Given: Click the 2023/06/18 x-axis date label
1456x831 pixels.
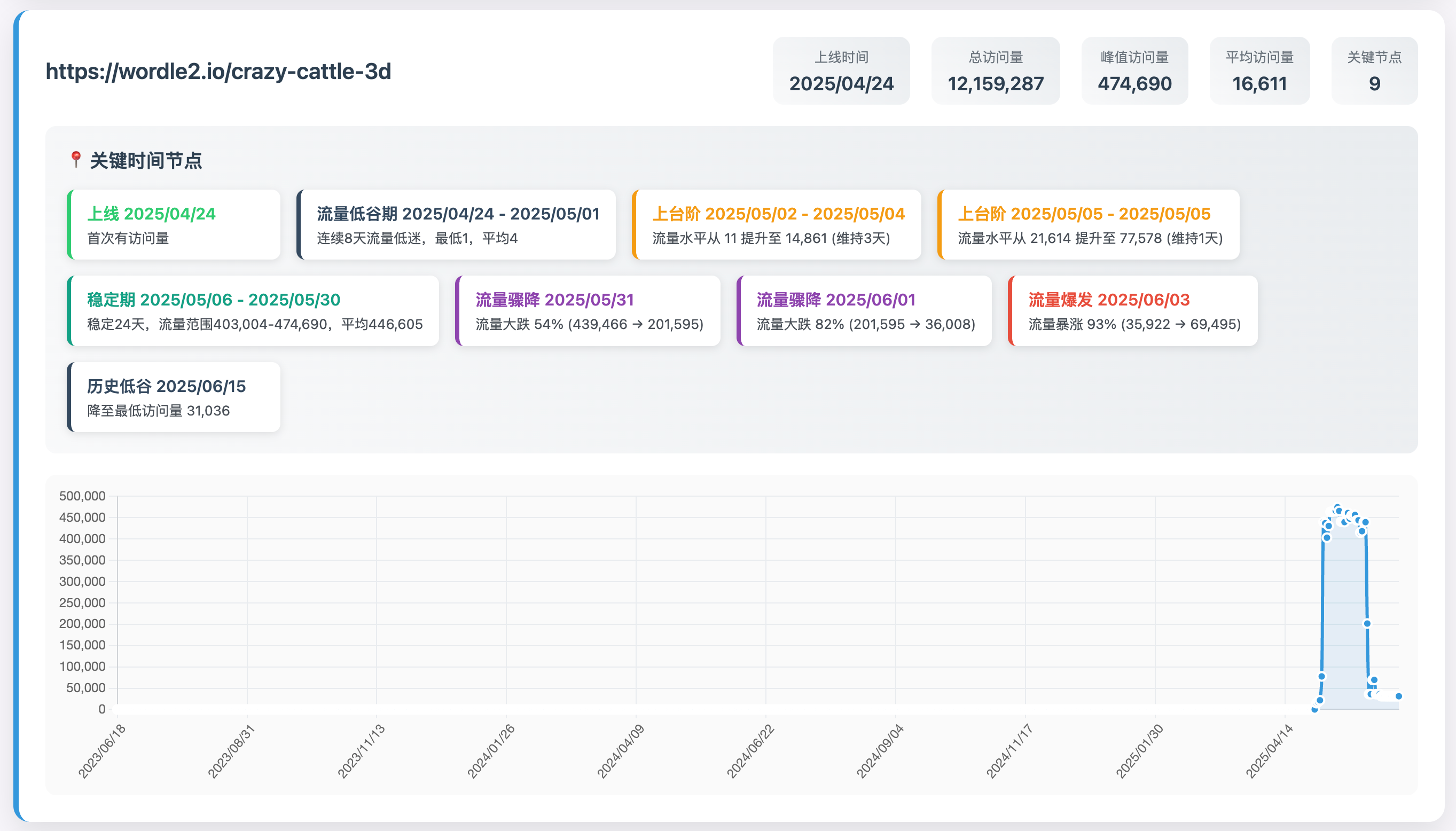Looking at the screenshot, I should [101, 751].
